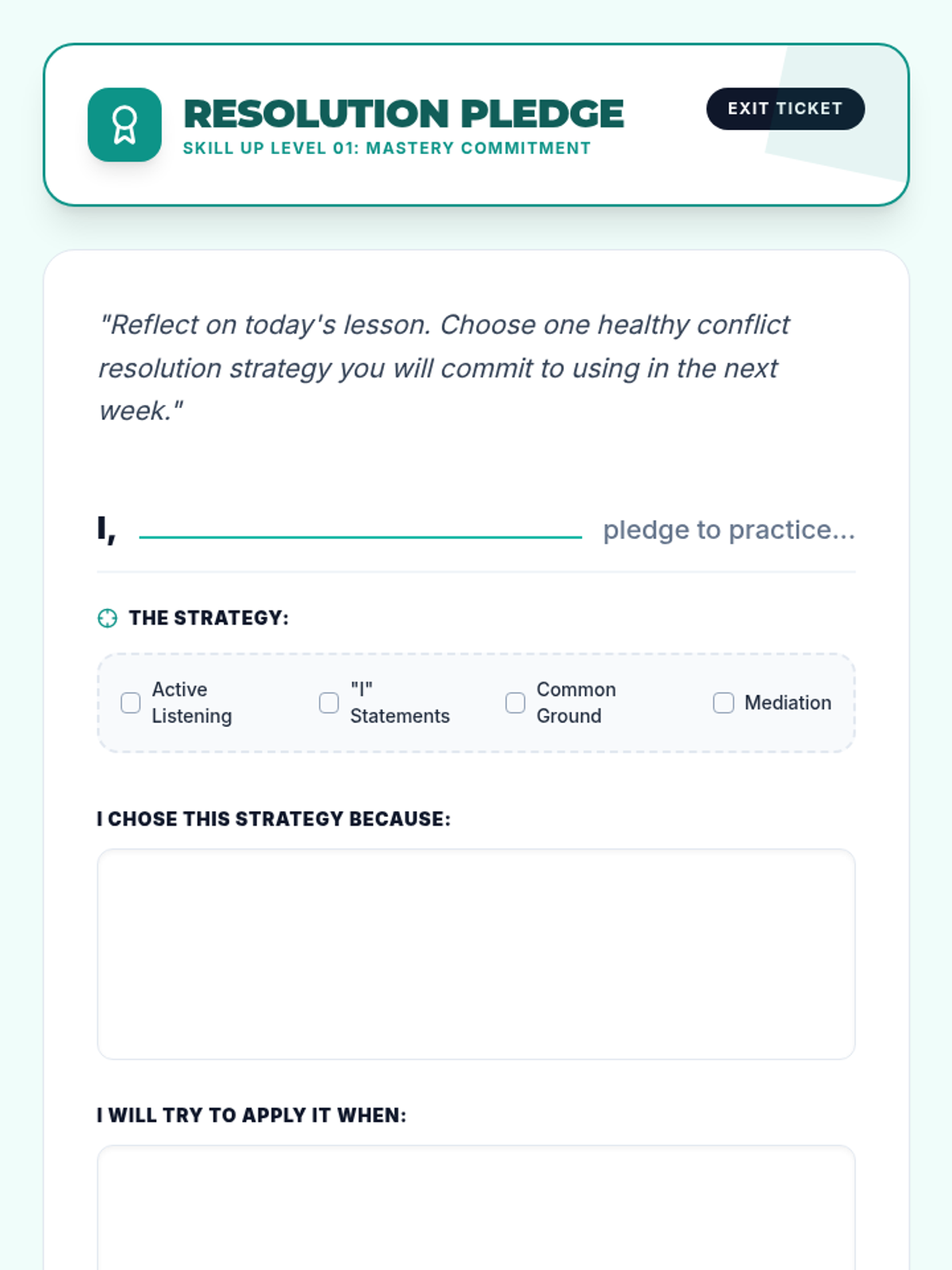Tick the "I" Statements checkbox
Viewport: 952px width, 1270px height.
[x=328, y=702]
